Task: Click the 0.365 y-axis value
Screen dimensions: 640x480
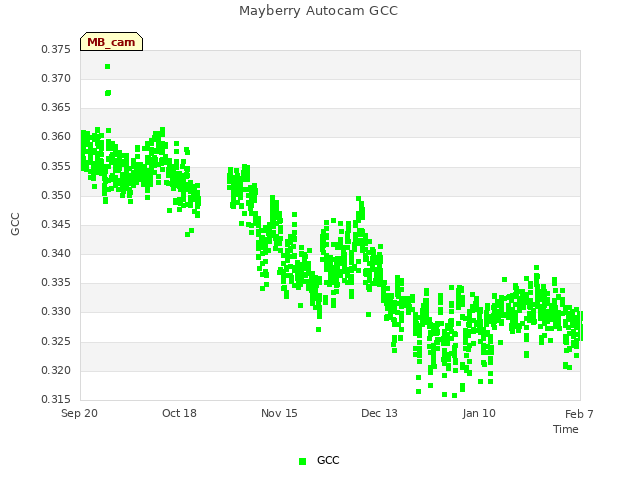Action: tap(56, 107)
